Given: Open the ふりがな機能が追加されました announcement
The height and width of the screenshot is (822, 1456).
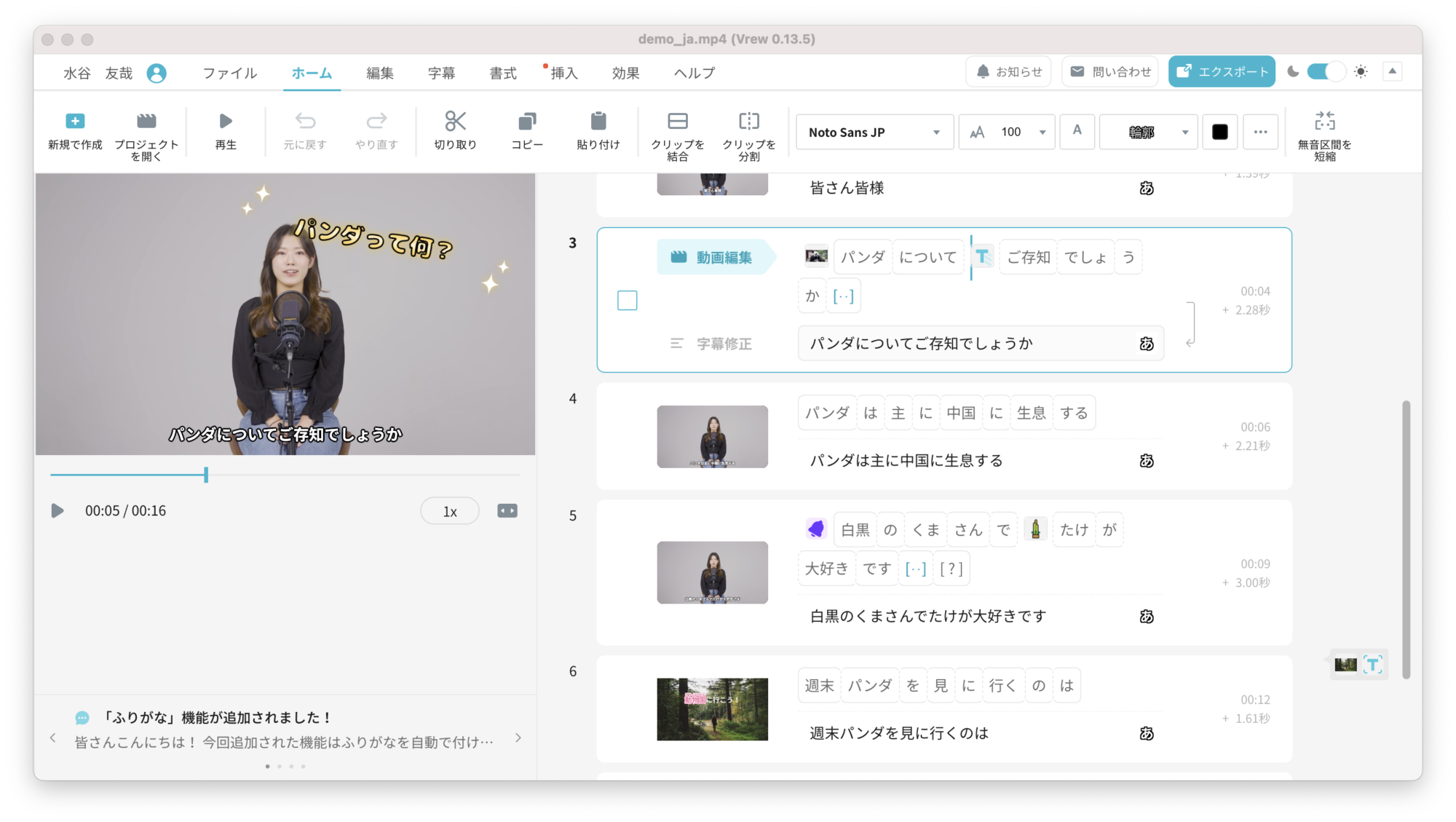Looking at the screenshot, I should click(284, 730).
